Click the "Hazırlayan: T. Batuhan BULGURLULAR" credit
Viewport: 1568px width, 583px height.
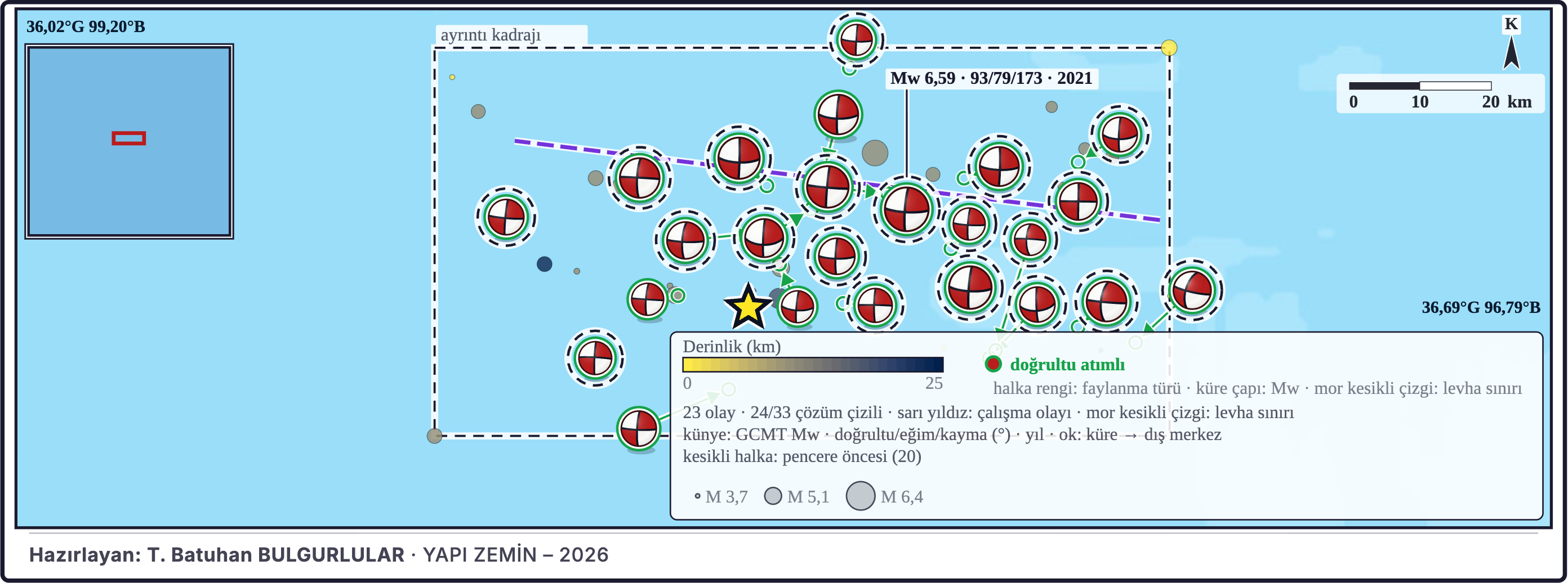217,555
